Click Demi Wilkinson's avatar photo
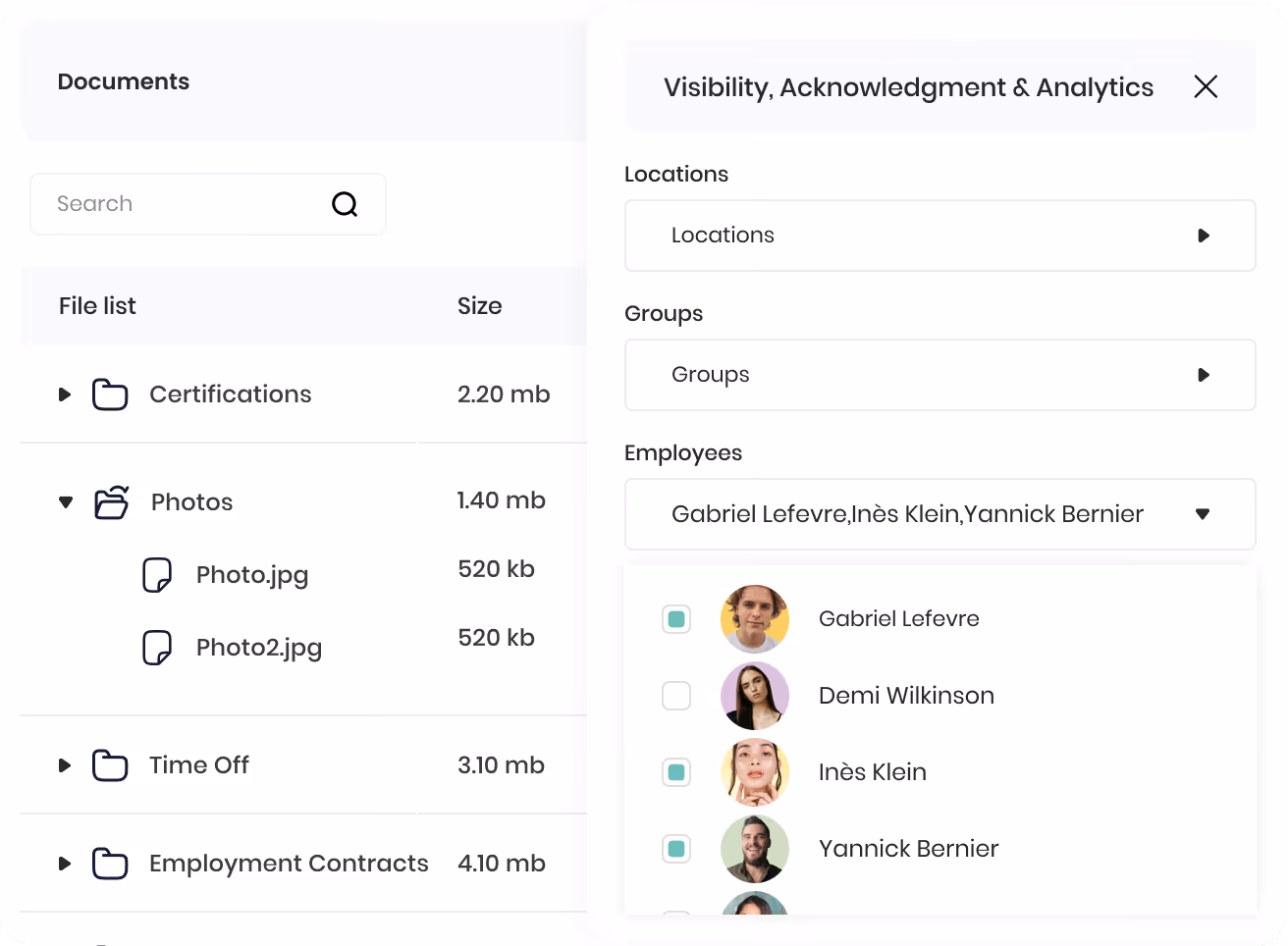Screen dimensions: 1288x946 [755, 696]
